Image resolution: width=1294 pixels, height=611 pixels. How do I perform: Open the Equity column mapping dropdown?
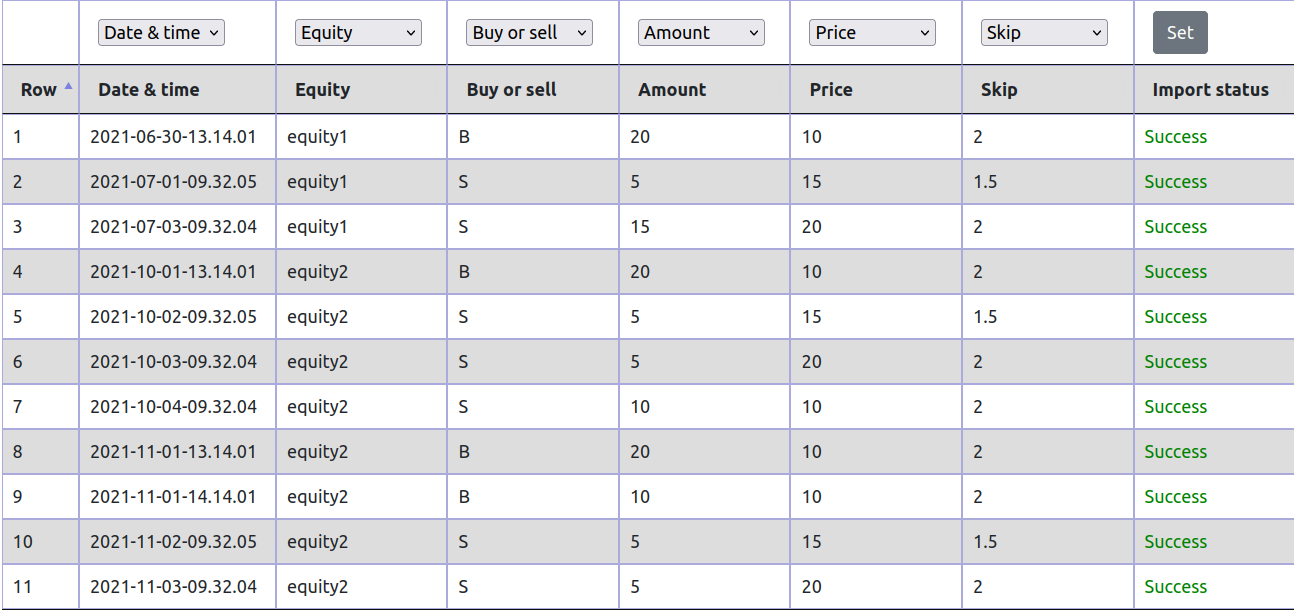click(358, 33)
